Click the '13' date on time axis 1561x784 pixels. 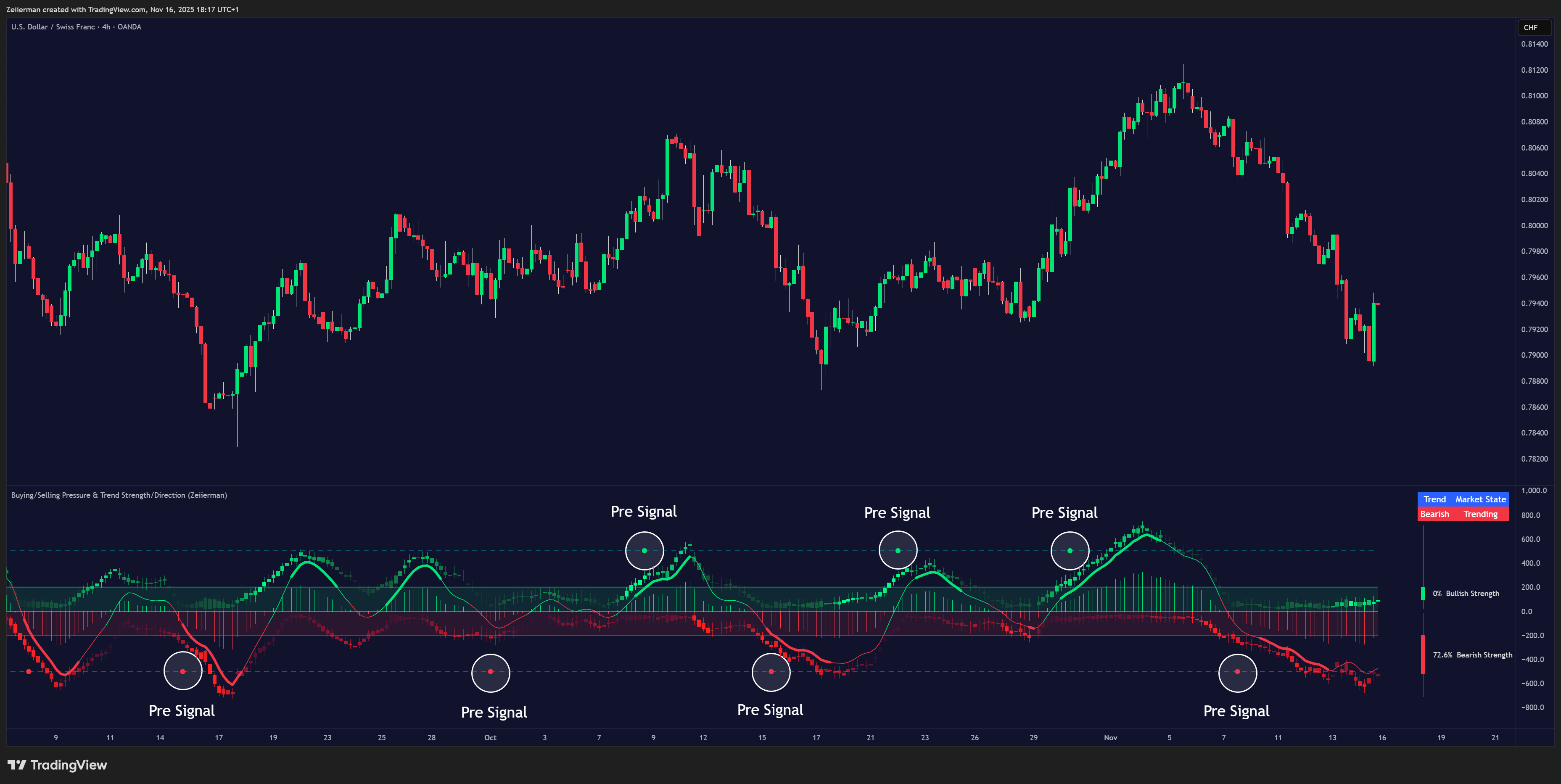coord(1332,737)
